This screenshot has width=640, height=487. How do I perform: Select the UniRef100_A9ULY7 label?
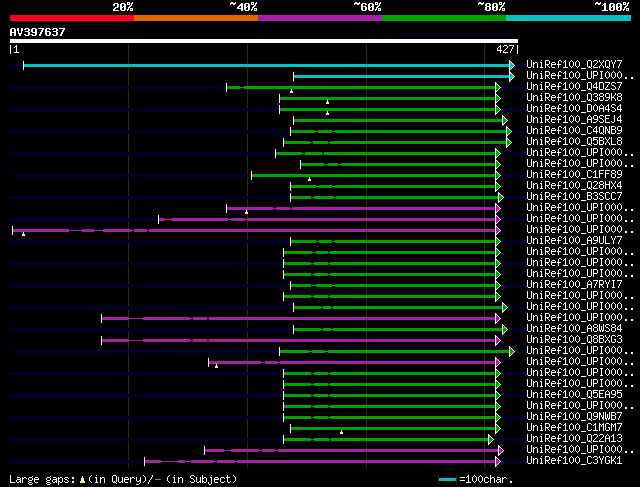(574, 240)
